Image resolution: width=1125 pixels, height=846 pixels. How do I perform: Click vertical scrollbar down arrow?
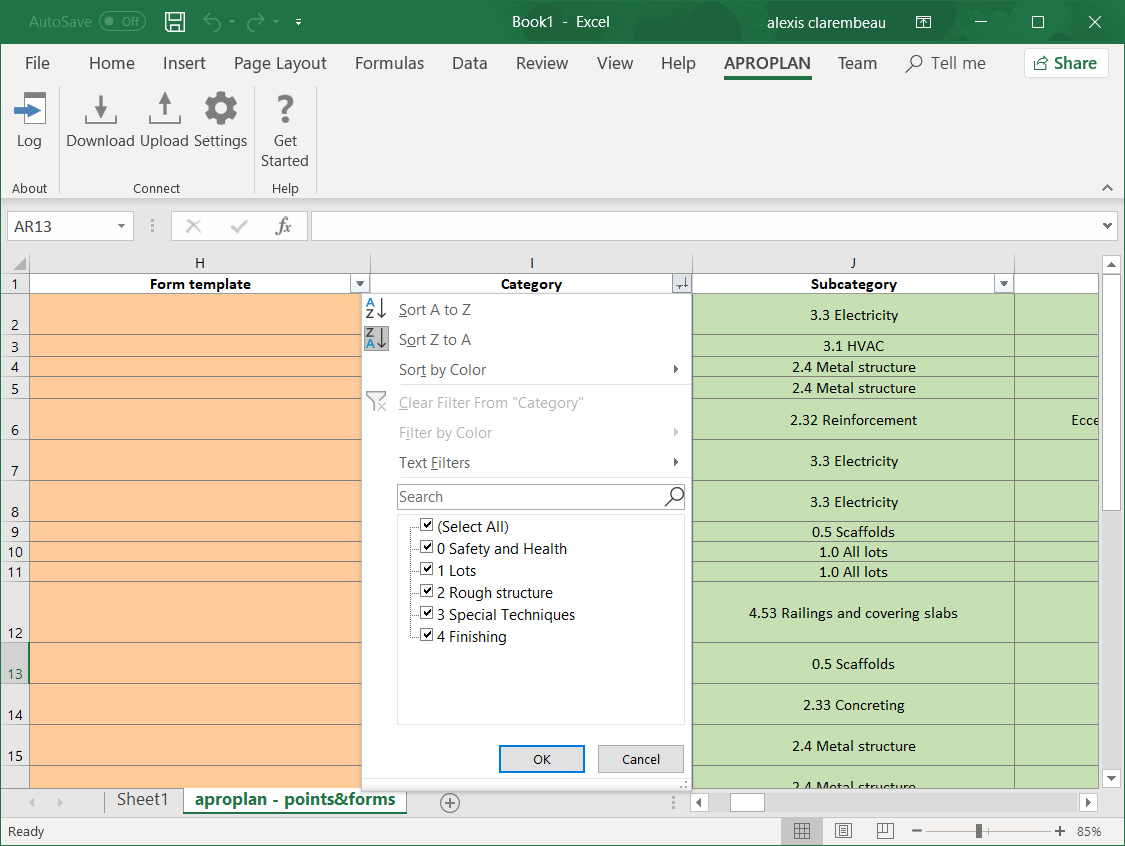pyautogui.click(x=1111, y=778)
